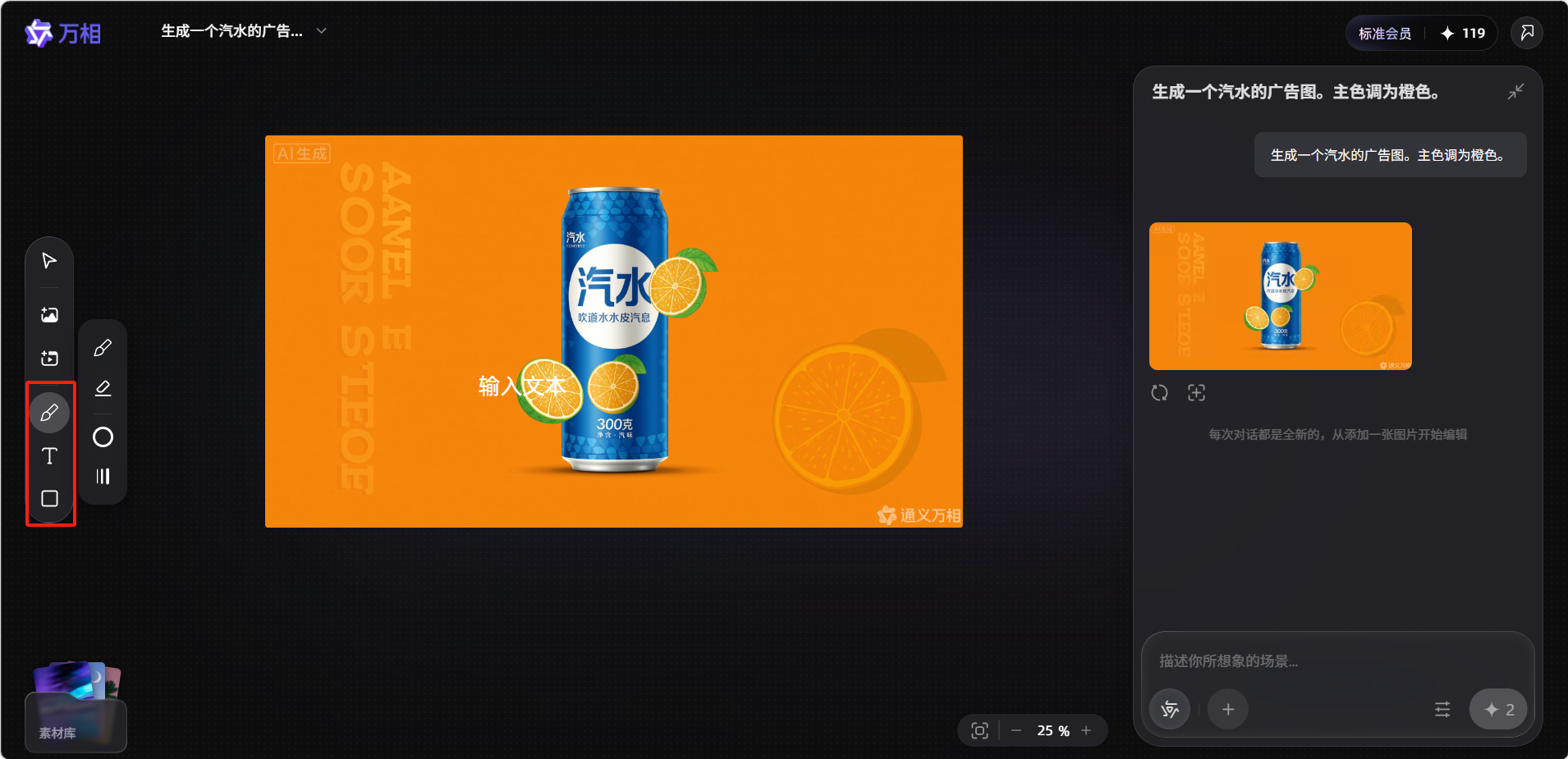Select the arrow selection tool

pos(49,261)
